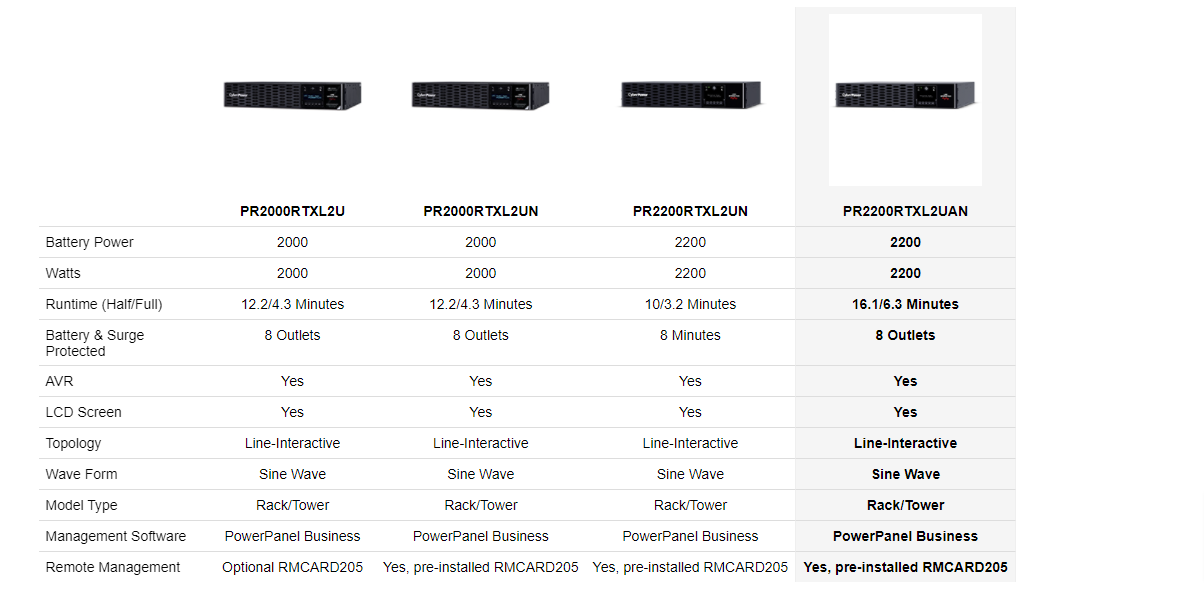Select the Topology row label

point(74,443)
